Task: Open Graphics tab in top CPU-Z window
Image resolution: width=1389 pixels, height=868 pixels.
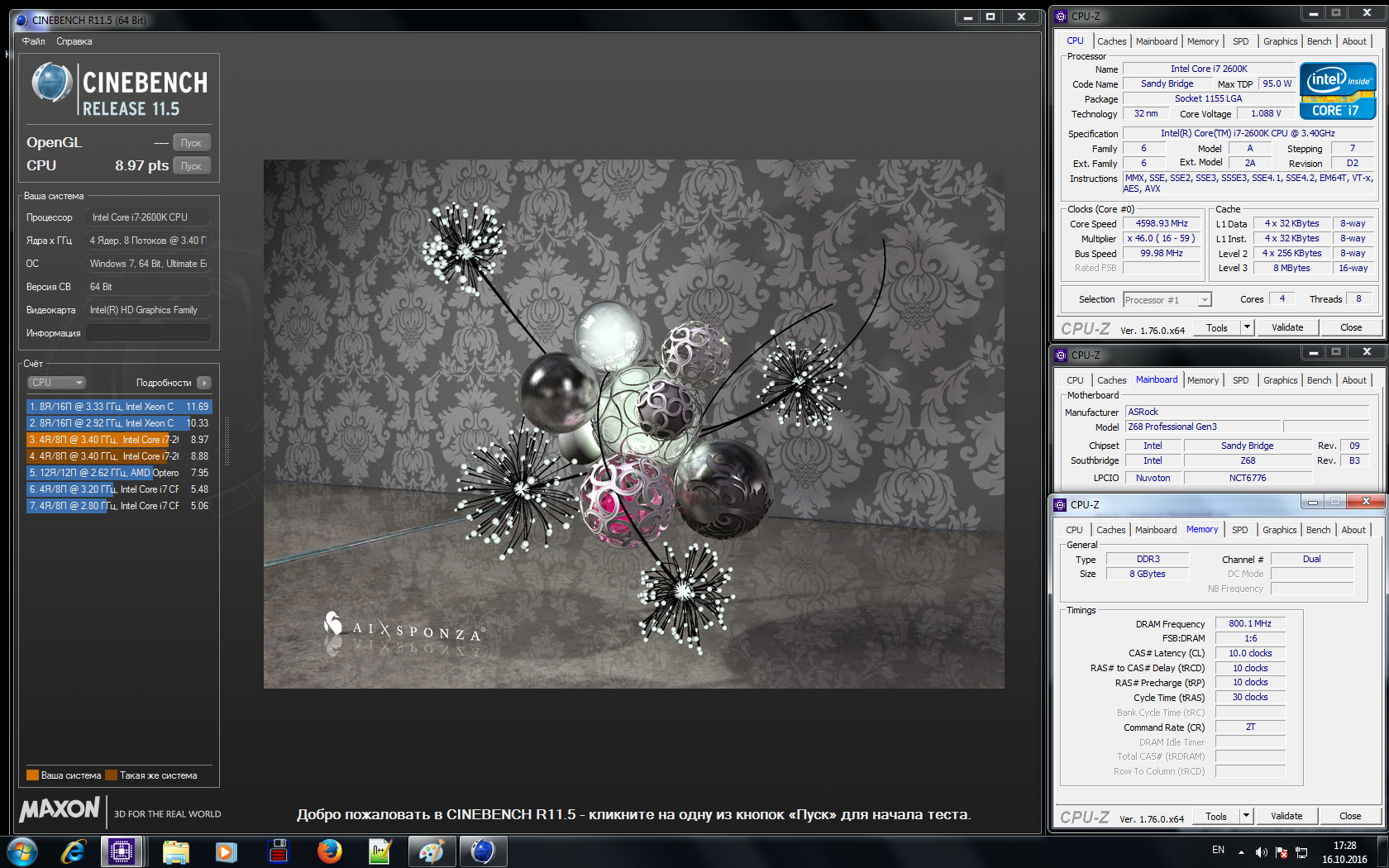Action: click(x=1281, y=41)
